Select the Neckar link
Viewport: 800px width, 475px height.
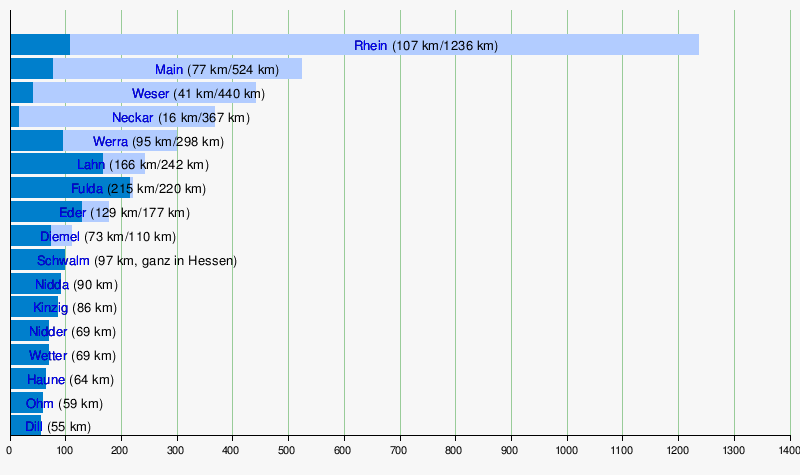[x=133, y=118]
